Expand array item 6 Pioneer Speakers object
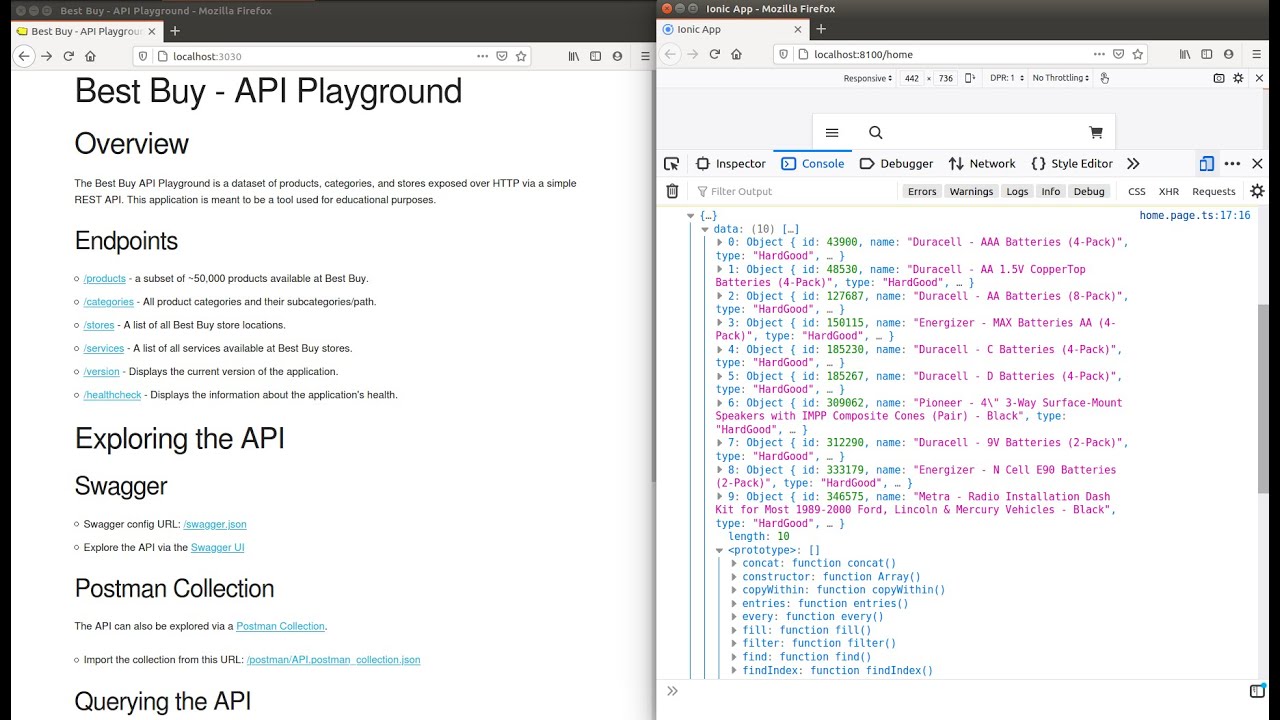Screen dimensions: 1280x720 coord(720,403)
